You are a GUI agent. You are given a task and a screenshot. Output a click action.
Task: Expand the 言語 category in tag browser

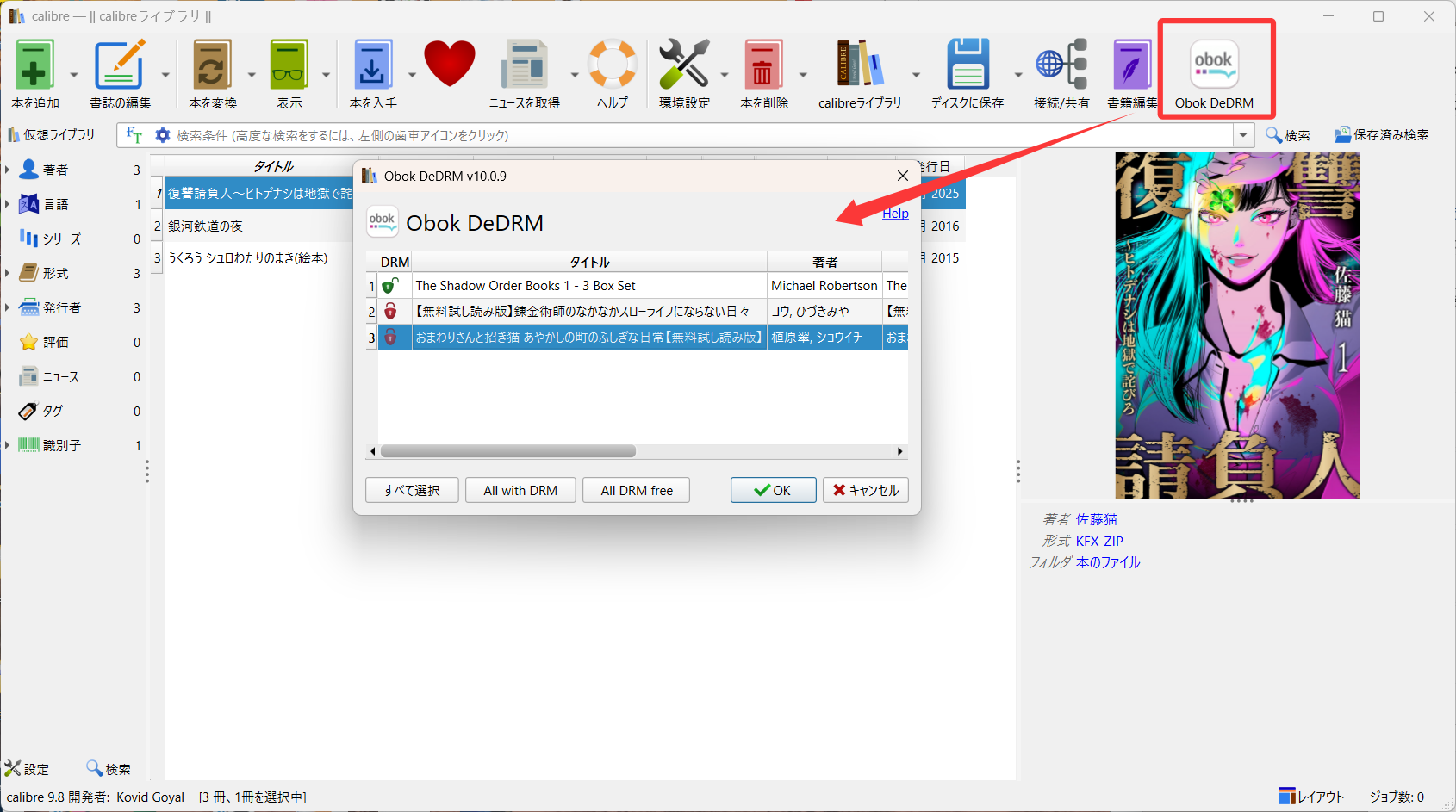pyautogui.click(x=7, y=204)
